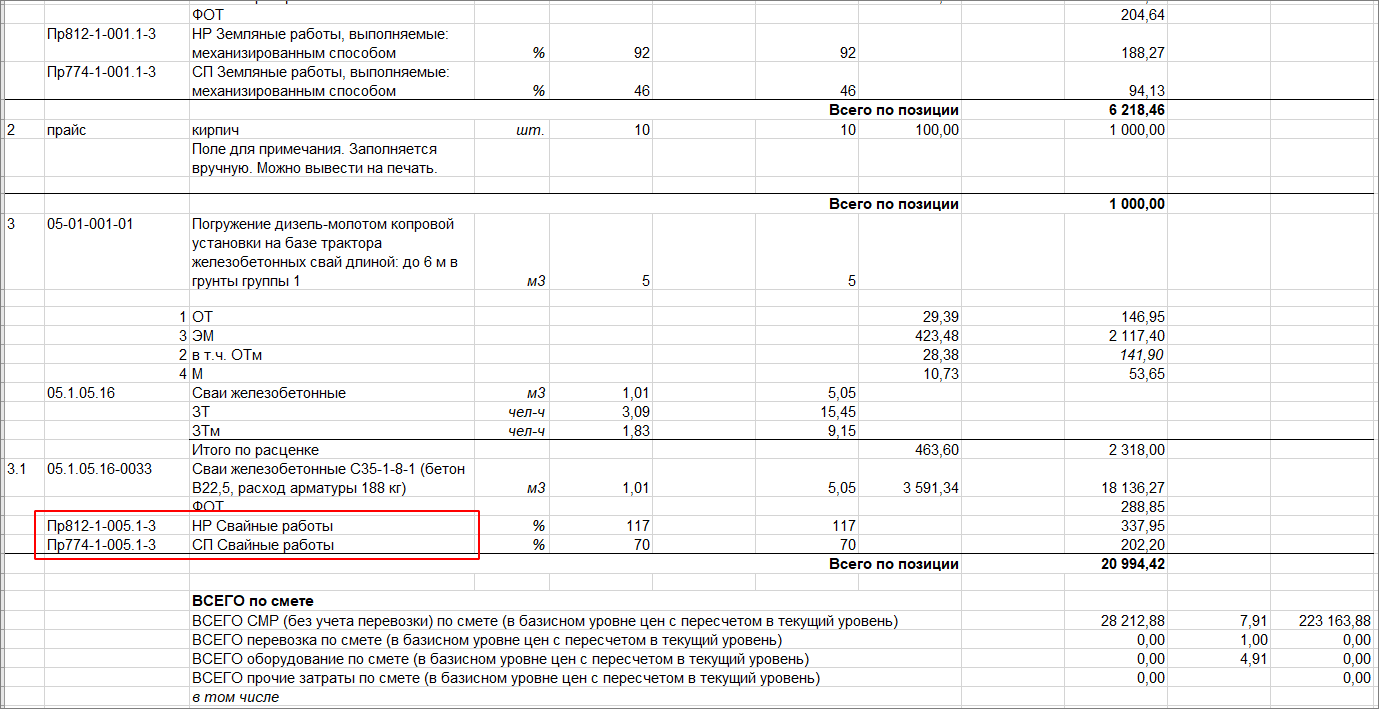Viewport: 1379px width, 709px height.
Task: Select the cell 'СП Свайные работы'
Action: (x=262, y=545)
